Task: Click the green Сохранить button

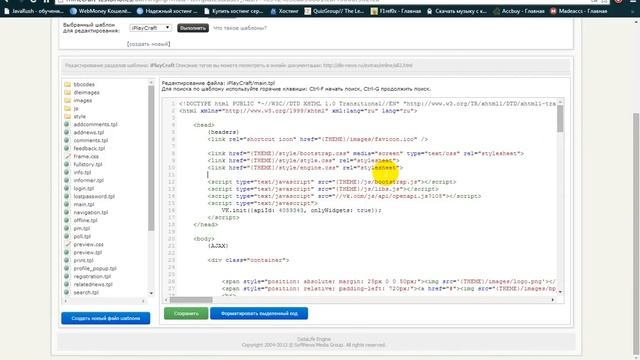Action: coord(186,313)
